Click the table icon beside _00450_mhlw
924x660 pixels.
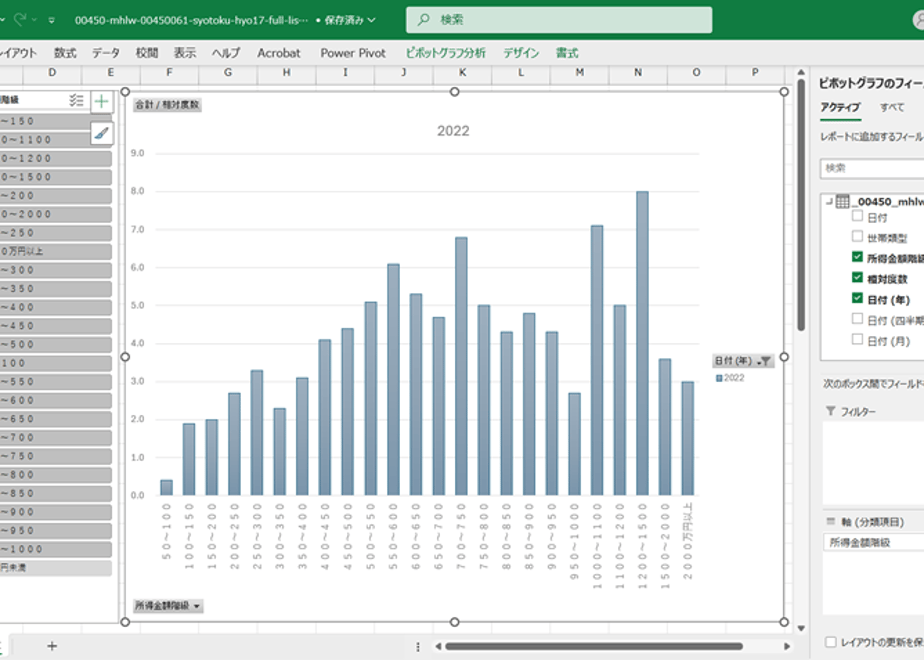843,202
